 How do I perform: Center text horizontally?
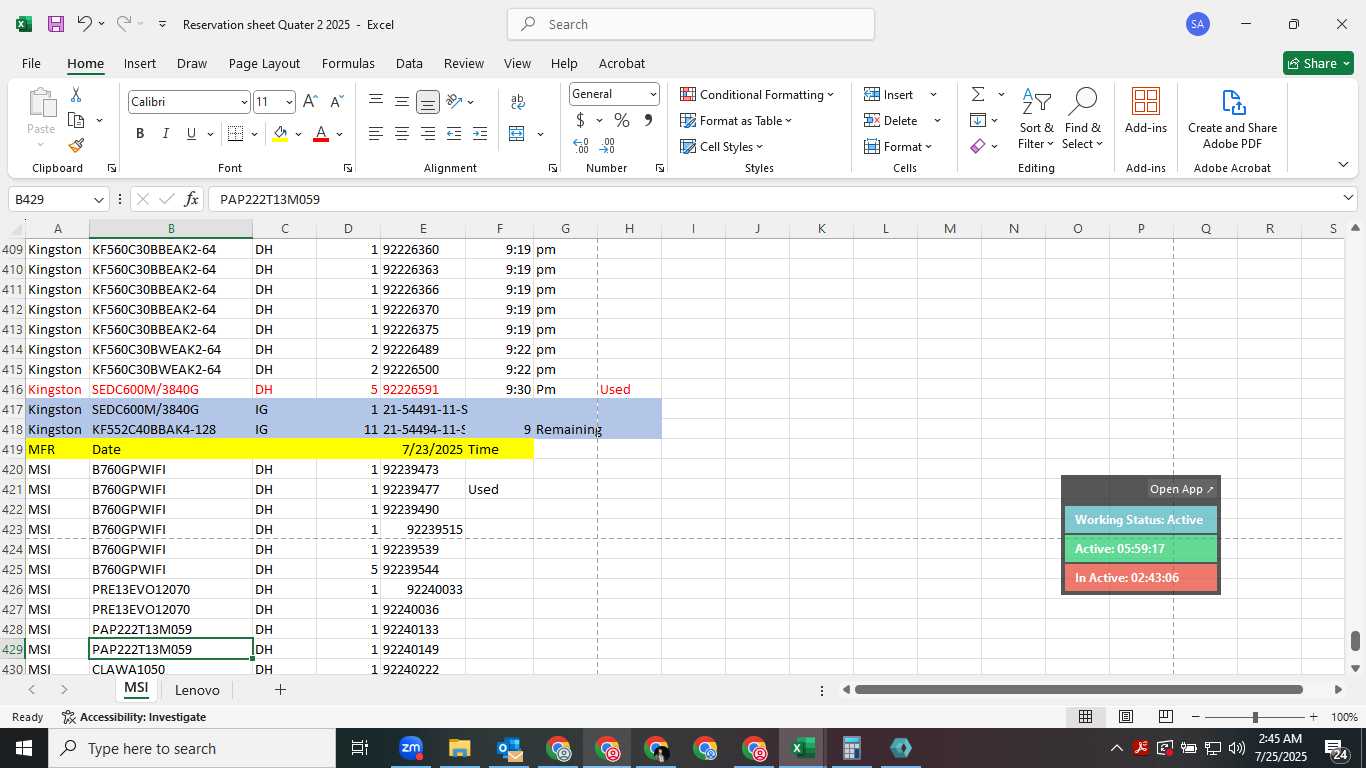pos(402,134)
